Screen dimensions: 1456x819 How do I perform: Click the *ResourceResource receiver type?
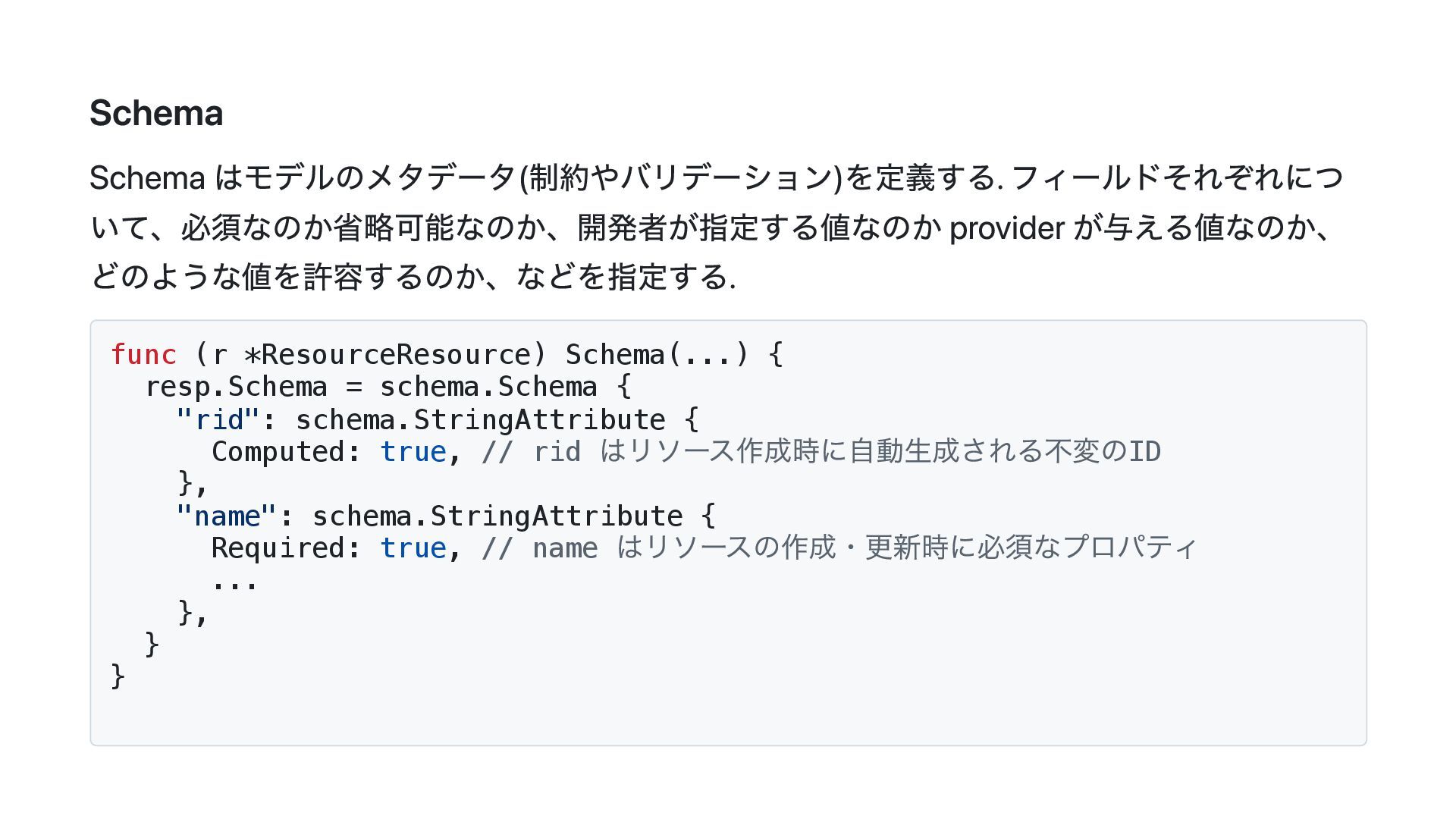coord(387,354)
